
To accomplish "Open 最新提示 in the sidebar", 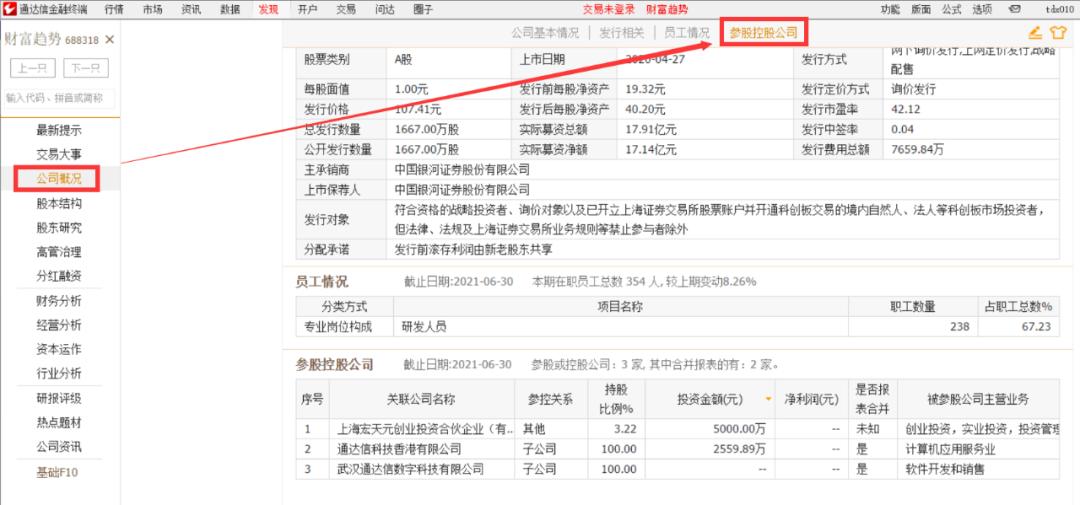I will coord(59,130).
